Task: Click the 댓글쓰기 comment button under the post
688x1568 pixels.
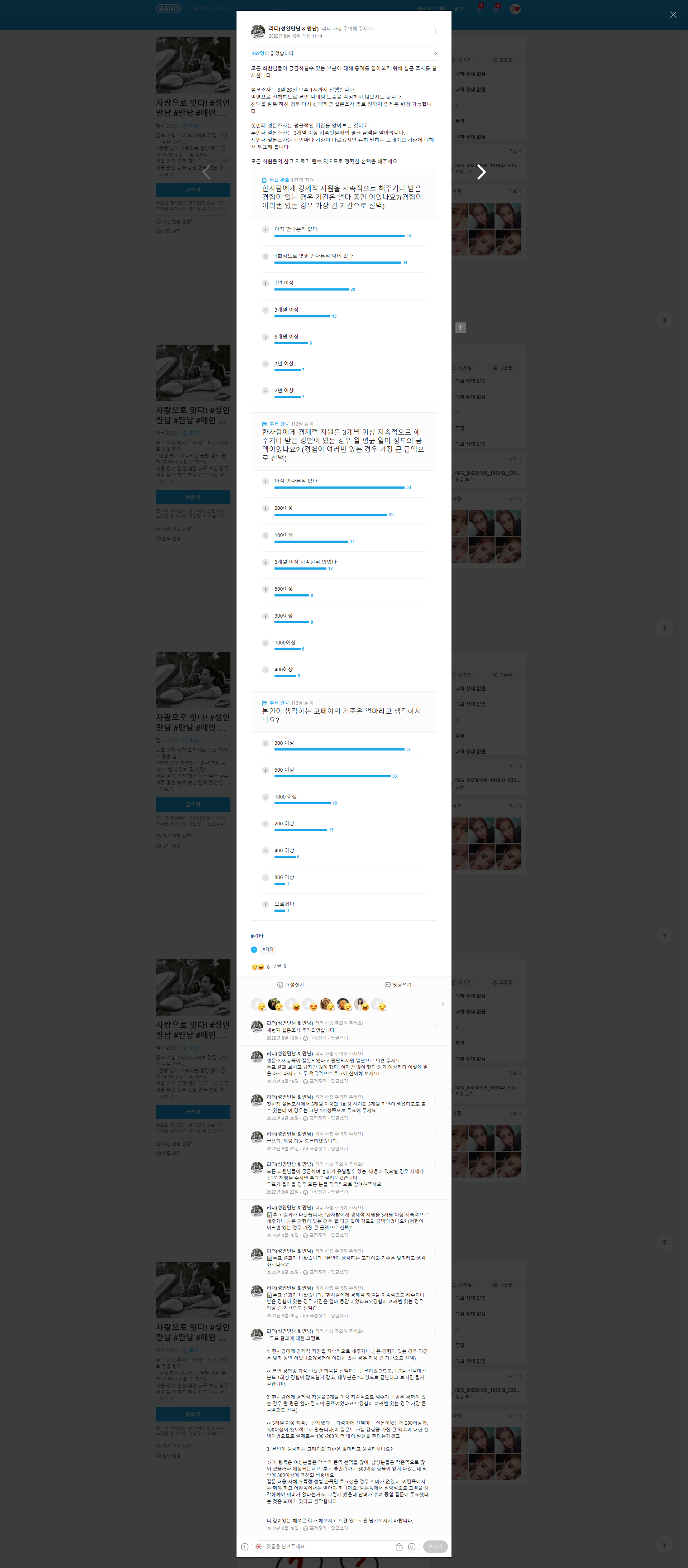Action: click(398, 984)
